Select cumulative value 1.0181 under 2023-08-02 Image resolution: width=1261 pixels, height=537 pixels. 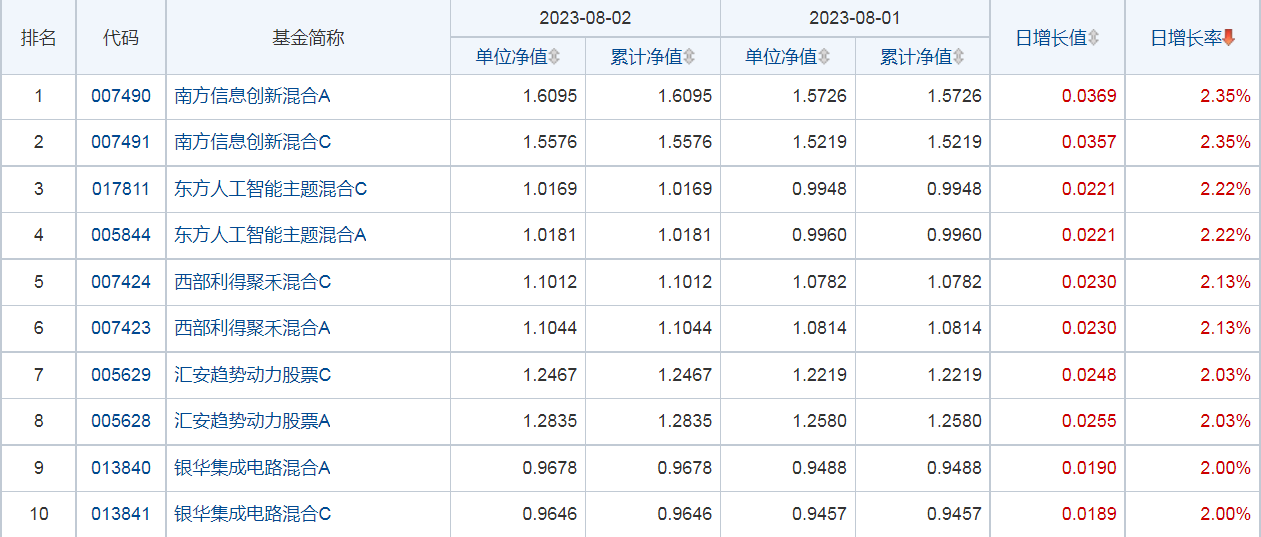(685, 235)
